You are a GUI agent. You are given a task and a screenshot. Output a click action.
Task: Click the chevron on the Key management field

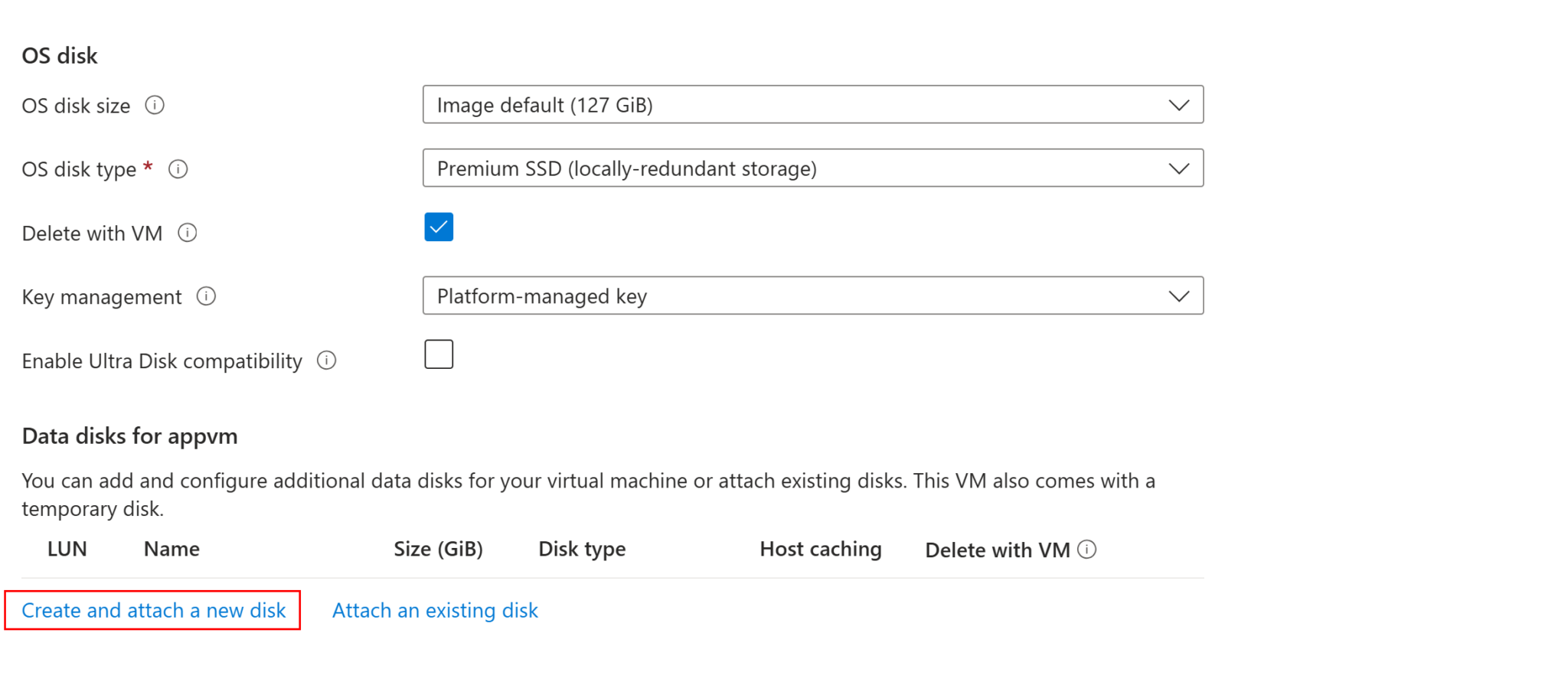1178,295
